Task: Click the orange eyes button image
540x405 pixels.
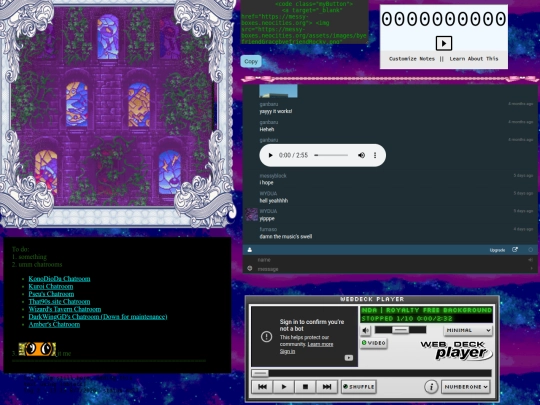Action: click(x=37, y=349)
